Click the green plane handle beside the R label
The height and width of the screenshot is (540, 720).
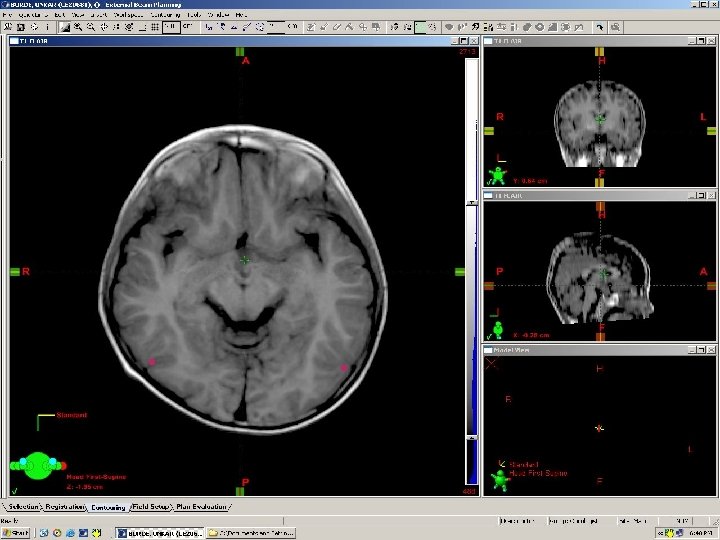[15, 272]
